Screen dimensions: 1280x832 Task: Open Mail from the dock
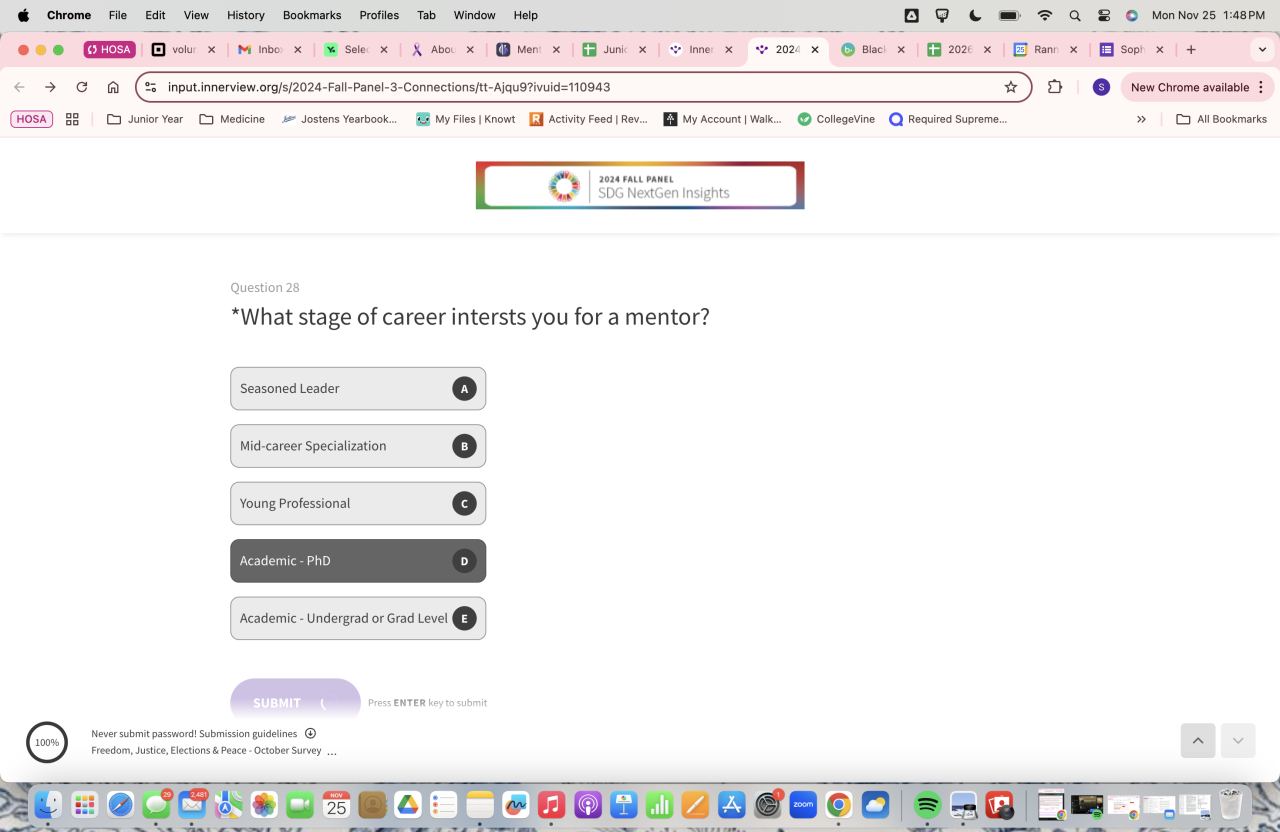192,804
